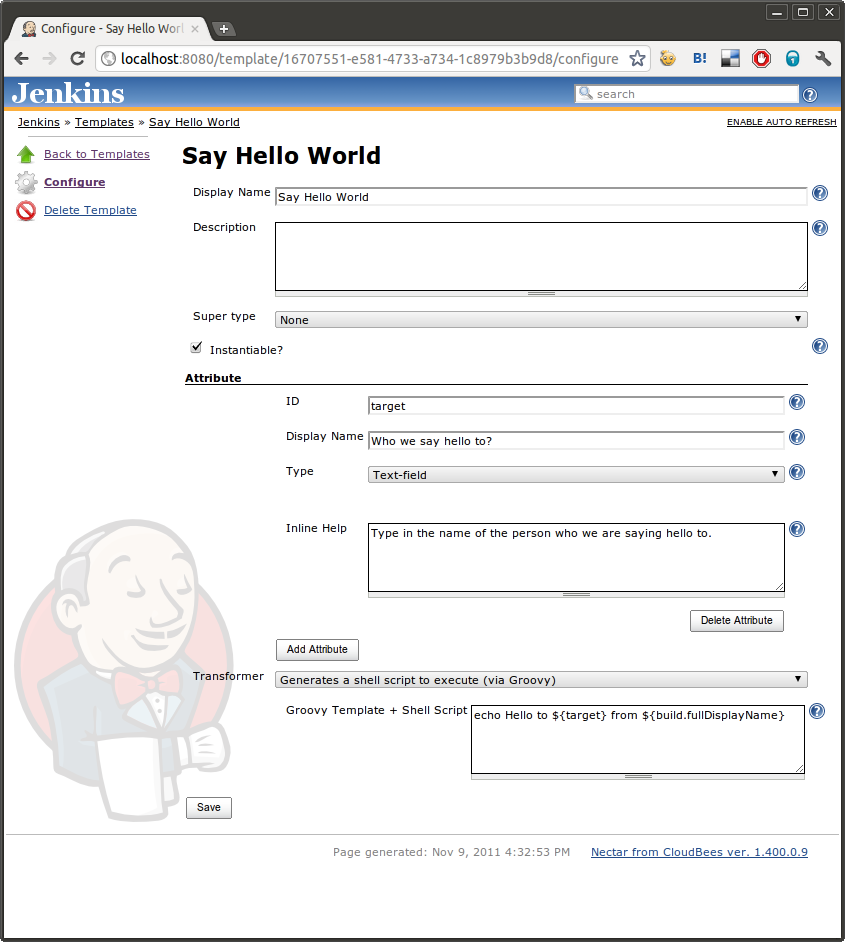Click the Jenkins logo in the header
This screenshot has width=845, height=942.
(x=68, y=93)
